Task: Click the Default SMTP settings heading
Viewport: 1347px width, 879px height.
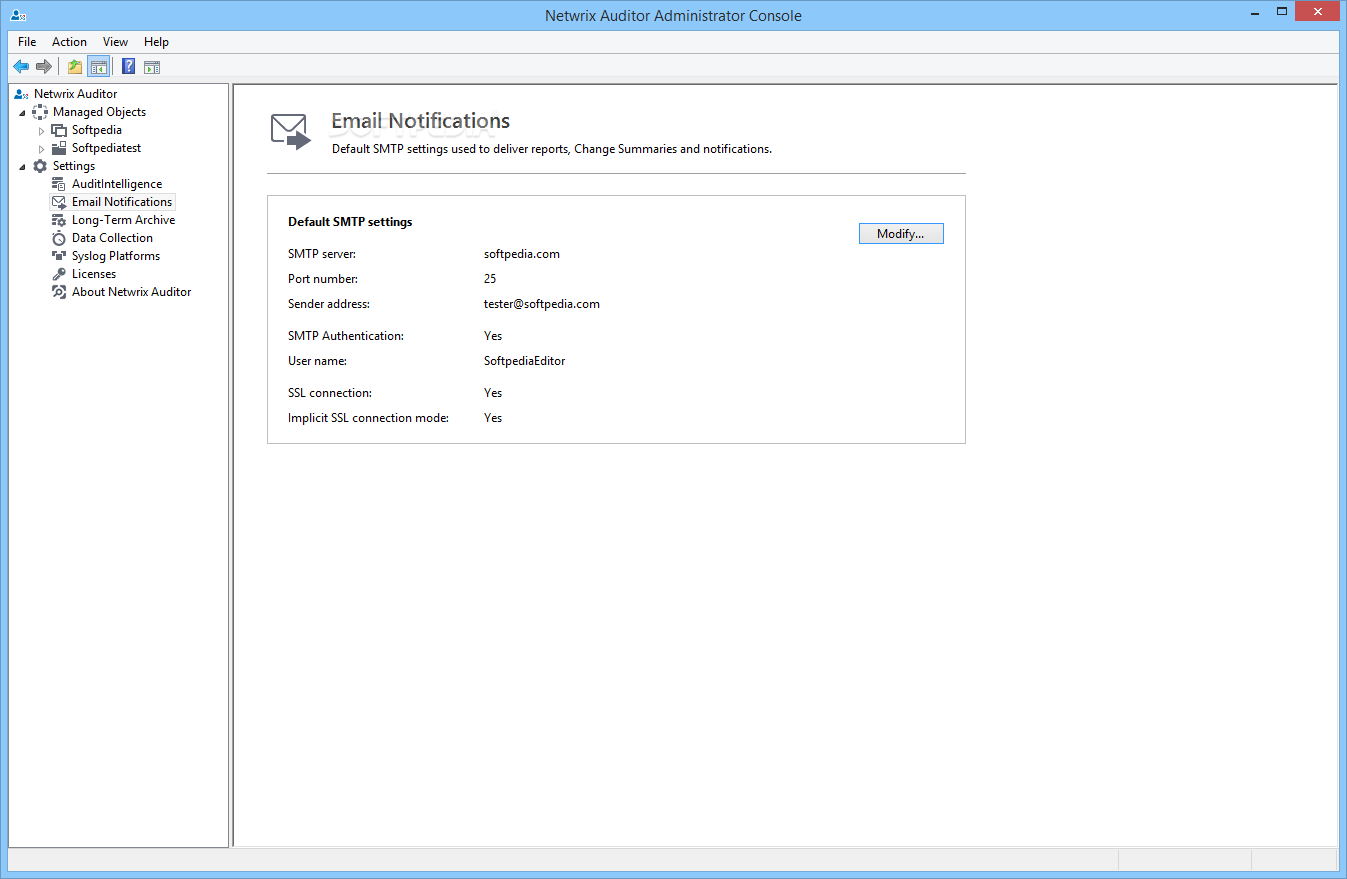Action: (350, 222)
